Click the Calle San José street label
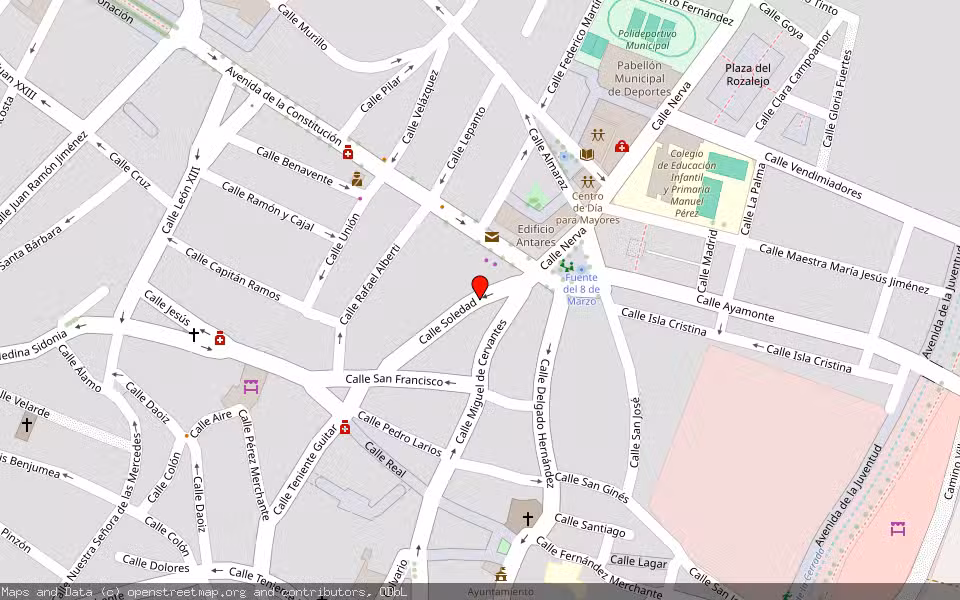The image size is (960, 600). point(636,432)
